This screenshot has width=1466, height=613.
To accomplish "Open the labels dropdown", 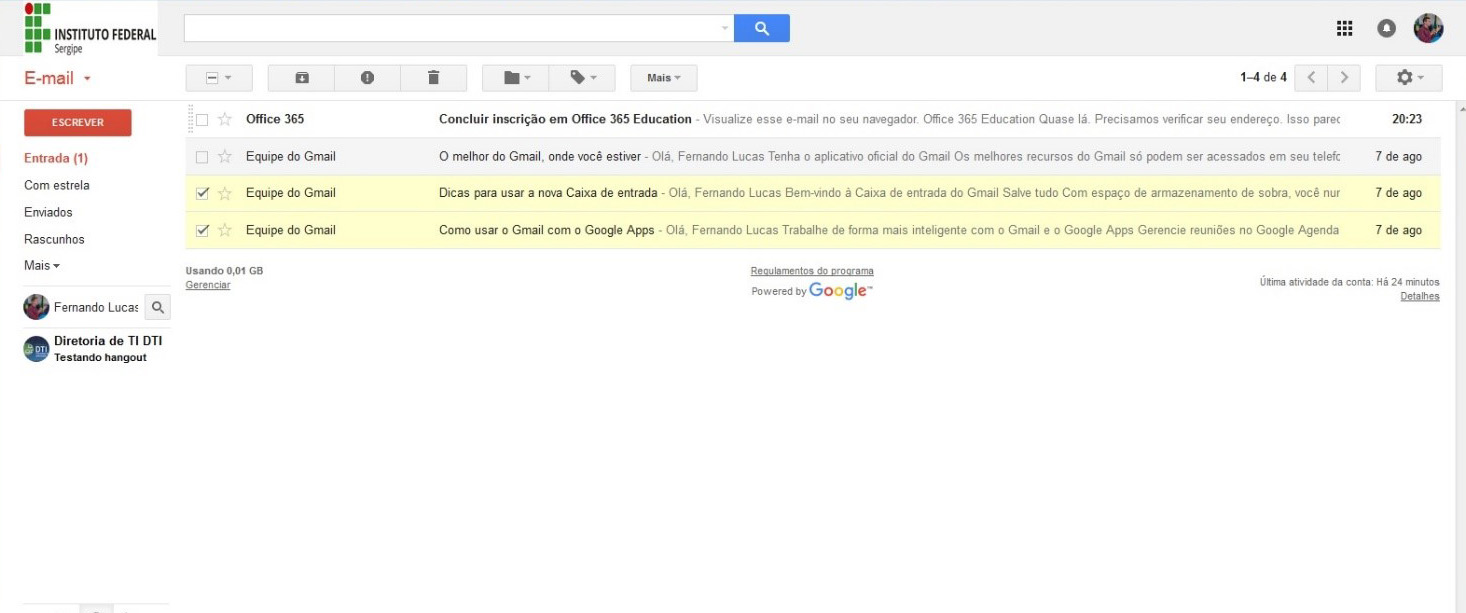I will (582, 77).
